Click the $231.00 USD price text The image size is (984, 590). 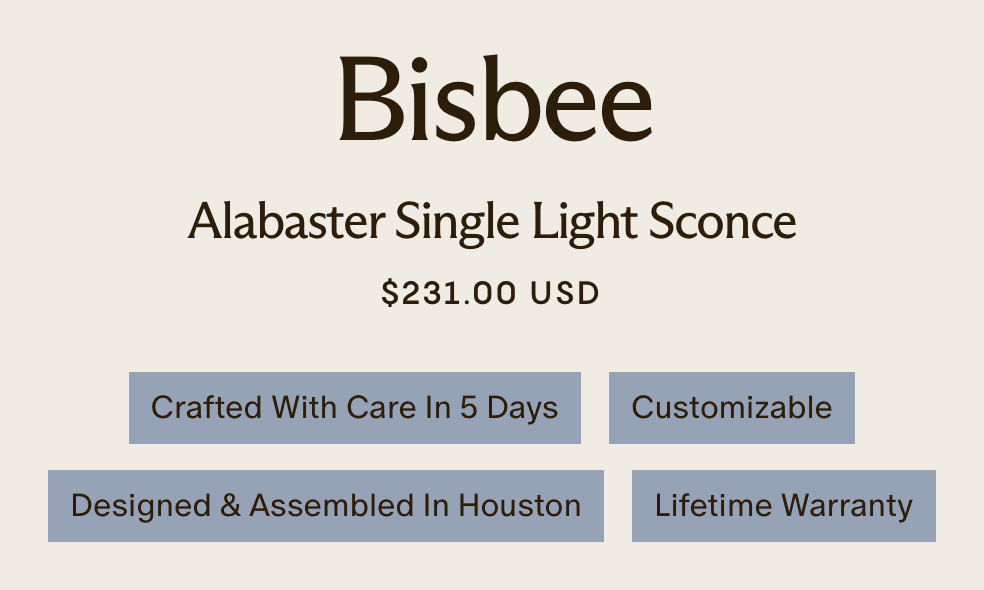pyautogui.click(x=490, y=293)
